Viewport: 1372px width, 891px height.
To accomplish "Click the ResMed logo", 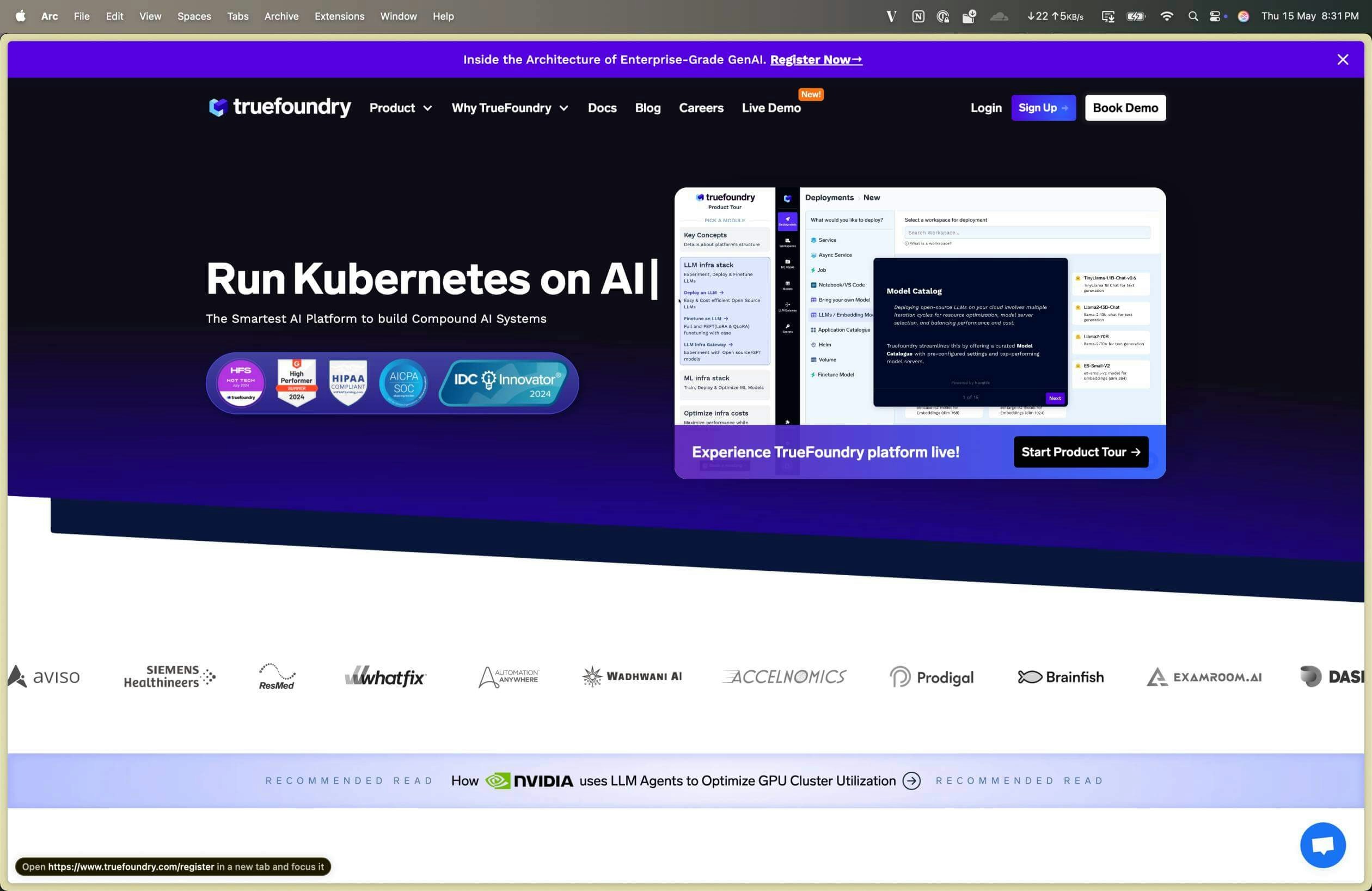I will click(x=277, y=676).
